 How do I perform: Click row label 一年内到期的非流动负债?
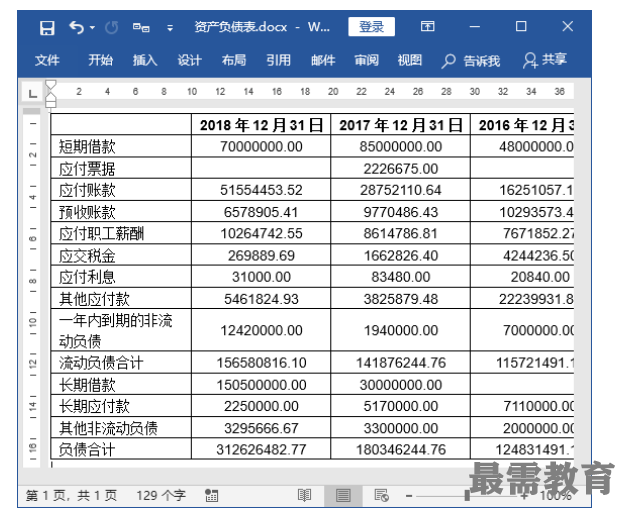click(x=116, y=330)
